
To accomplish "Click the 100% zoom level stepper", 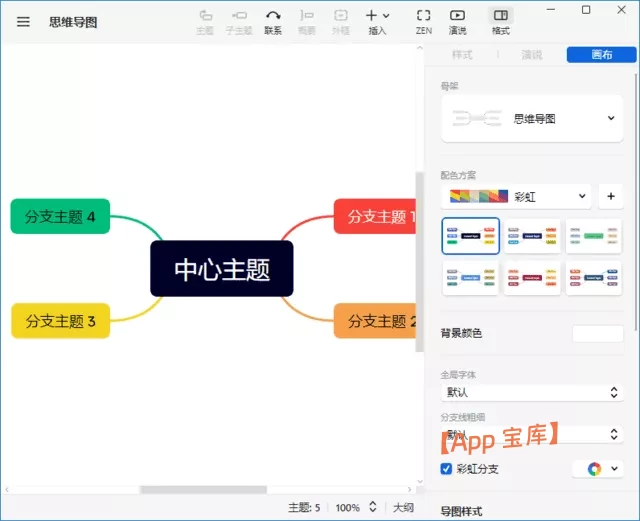I will tap(372, 507).
